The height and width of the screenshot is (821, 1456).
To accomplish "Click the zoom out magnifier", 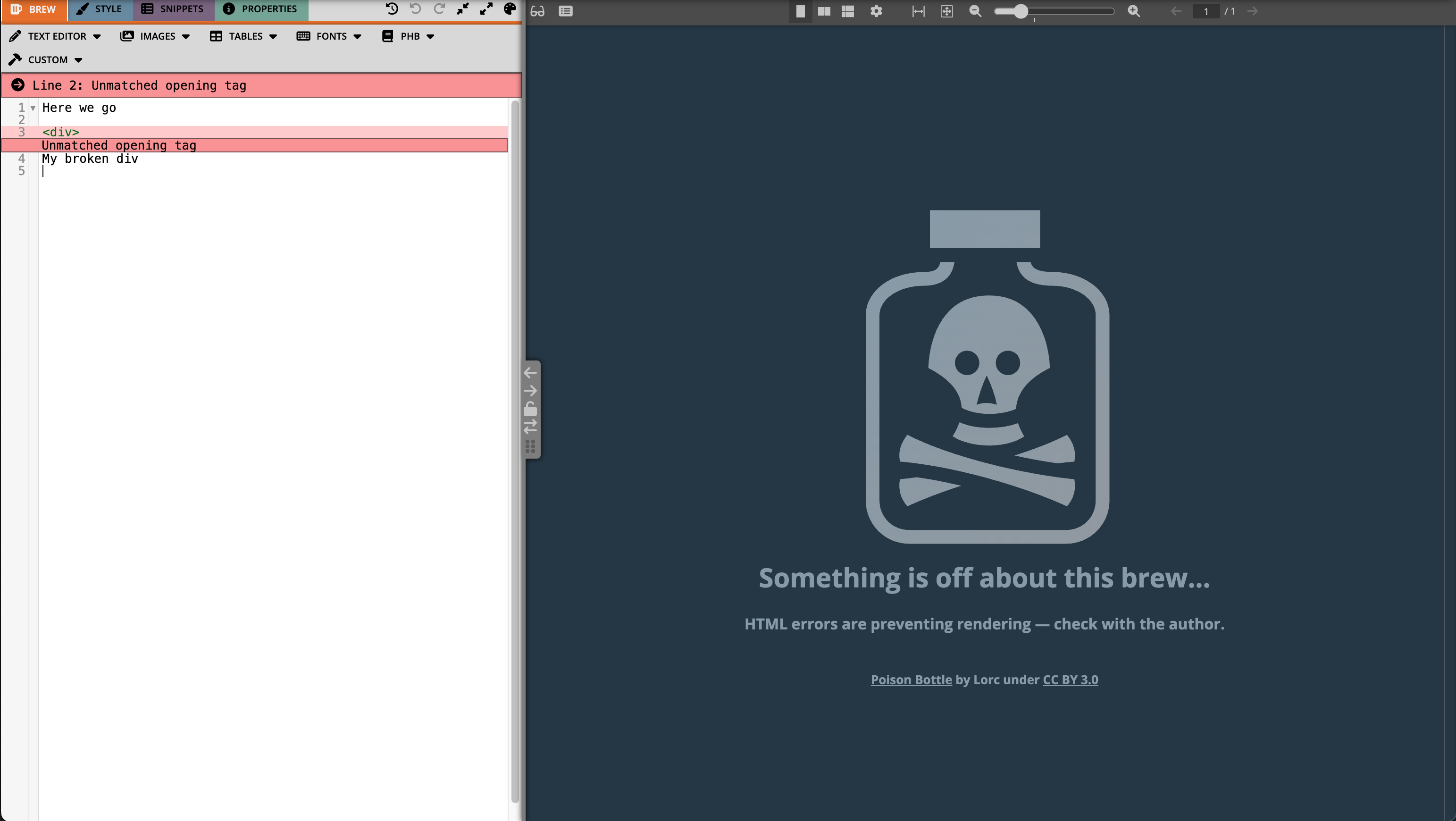I will tap(975, 11).
